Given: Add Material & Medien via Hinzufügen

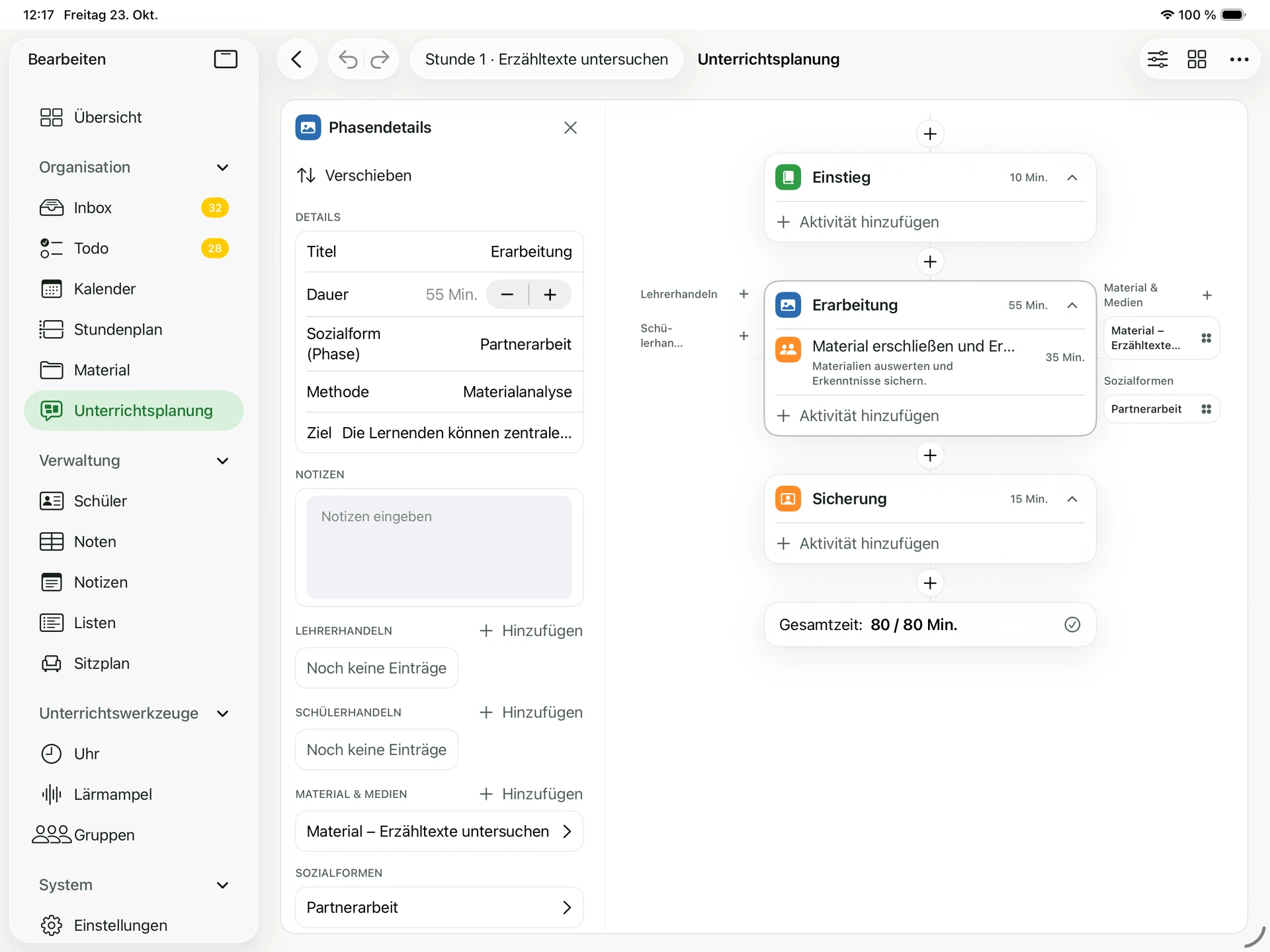Looking at the screenshot, I should (x=531, y=794).
